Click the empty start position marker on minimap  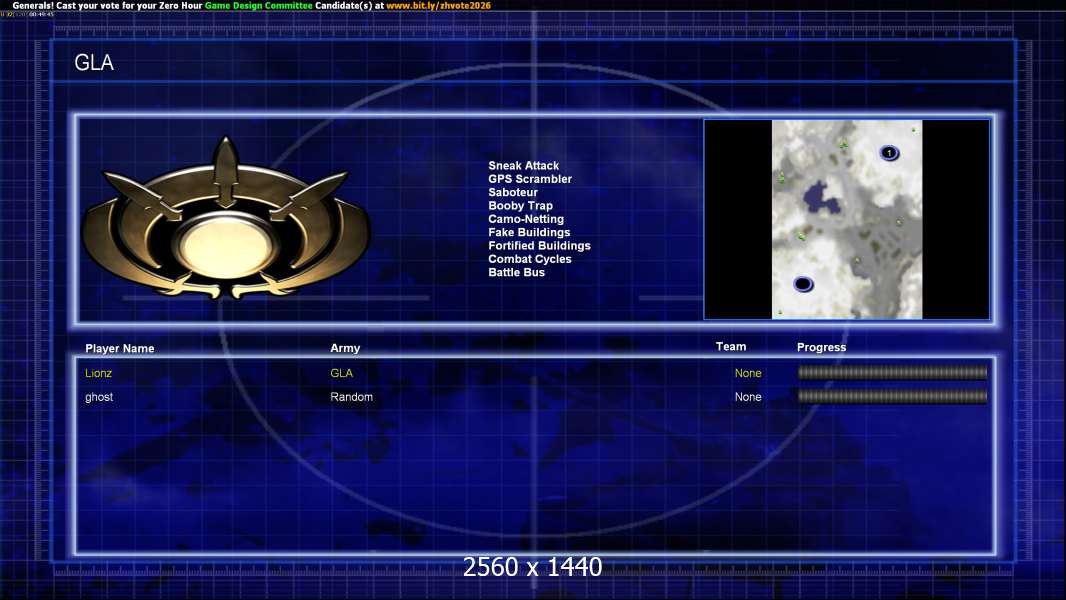tap(803, 284)
